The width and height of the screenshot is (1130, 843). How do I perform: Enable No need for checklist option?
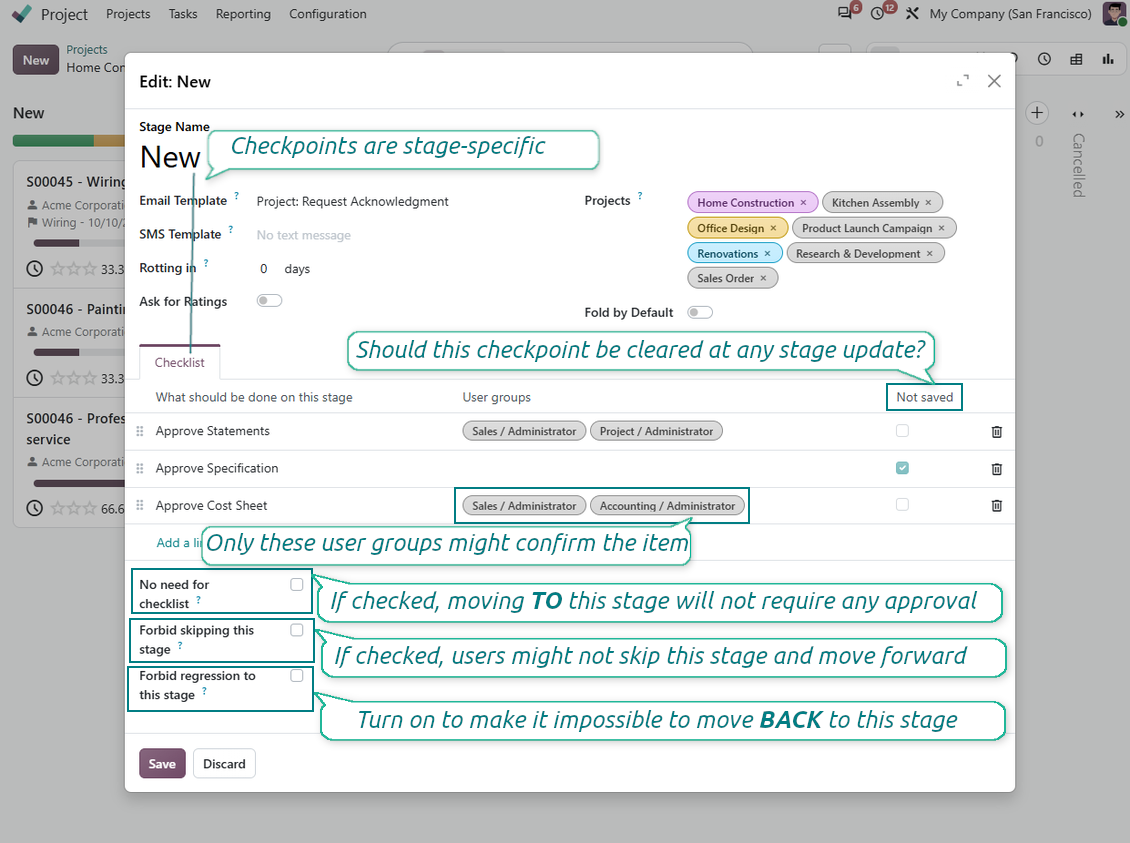coord(296,584)
